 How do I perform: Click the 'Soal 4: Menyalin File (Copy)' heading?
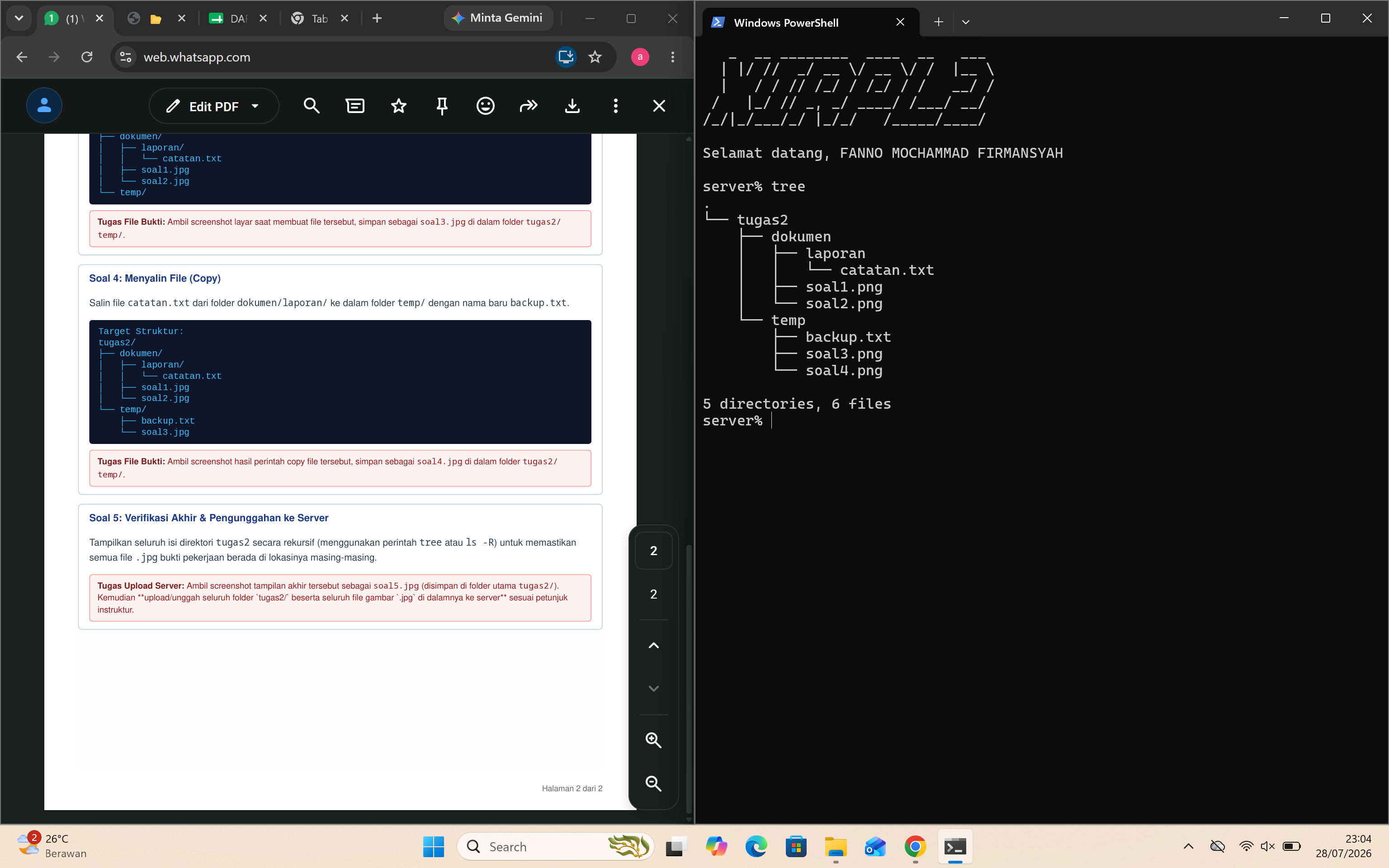(155, 278)
